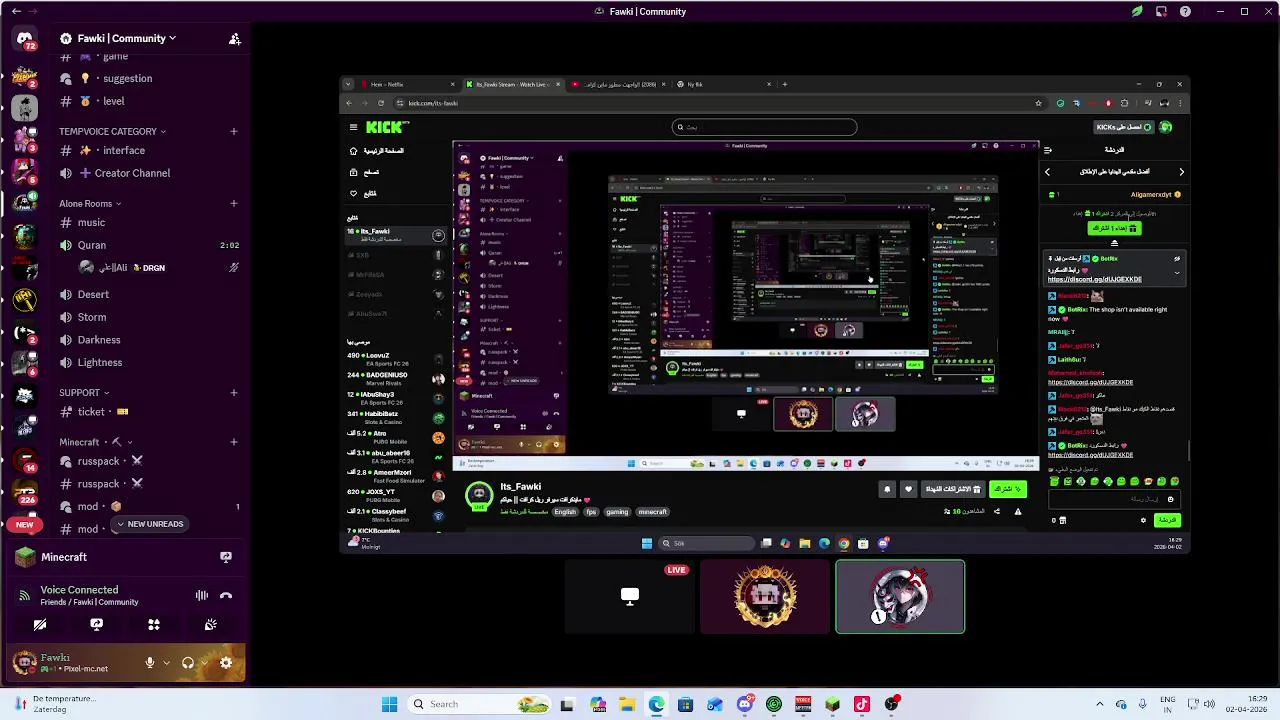Open Discord help icon in title bar
The image size is (1280, 720).
tap(1185, 12)
